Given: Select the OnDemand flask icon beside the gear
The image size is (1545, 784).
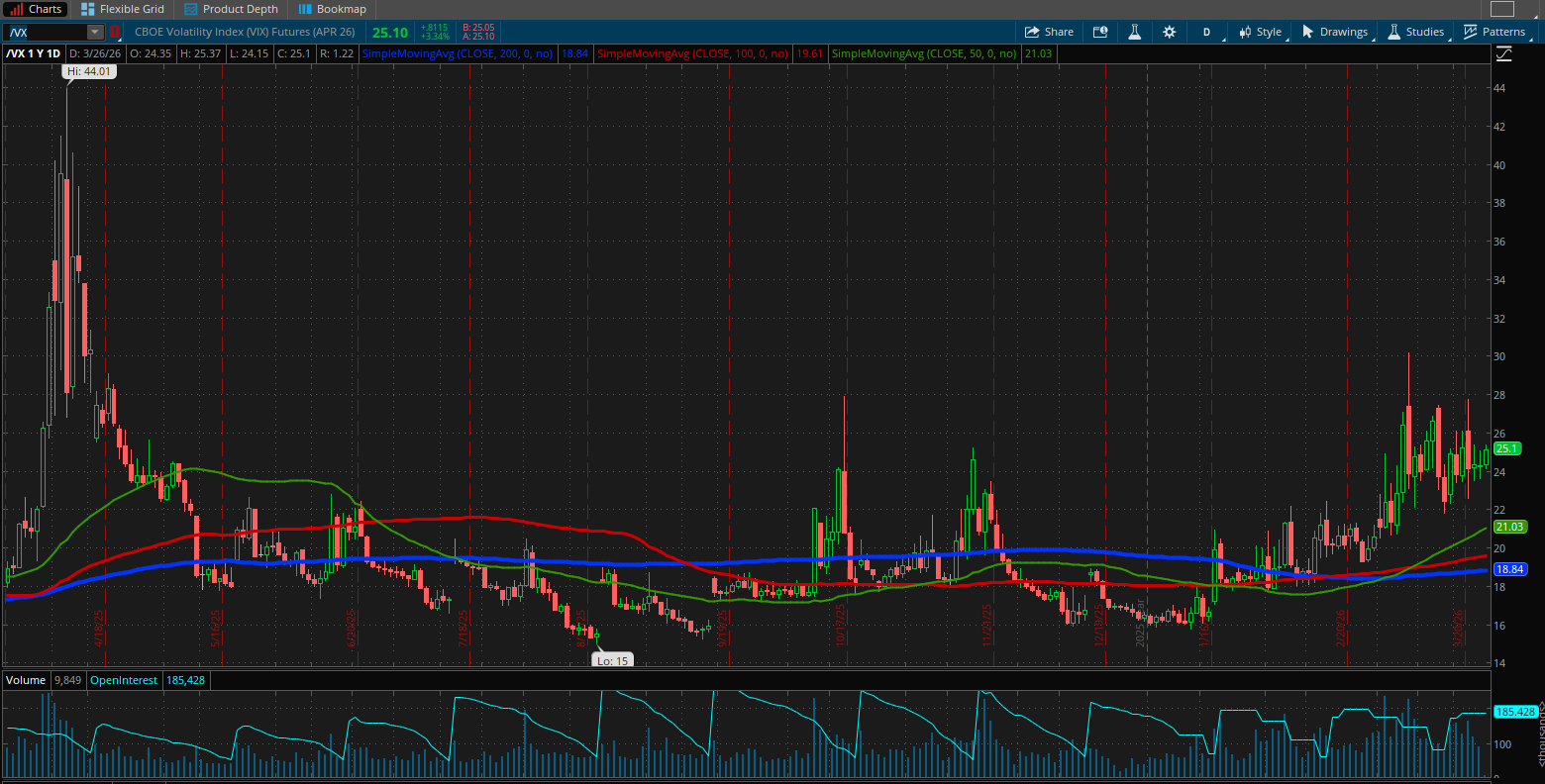Looking at the screenshot, I should [x=1135, y=32].
